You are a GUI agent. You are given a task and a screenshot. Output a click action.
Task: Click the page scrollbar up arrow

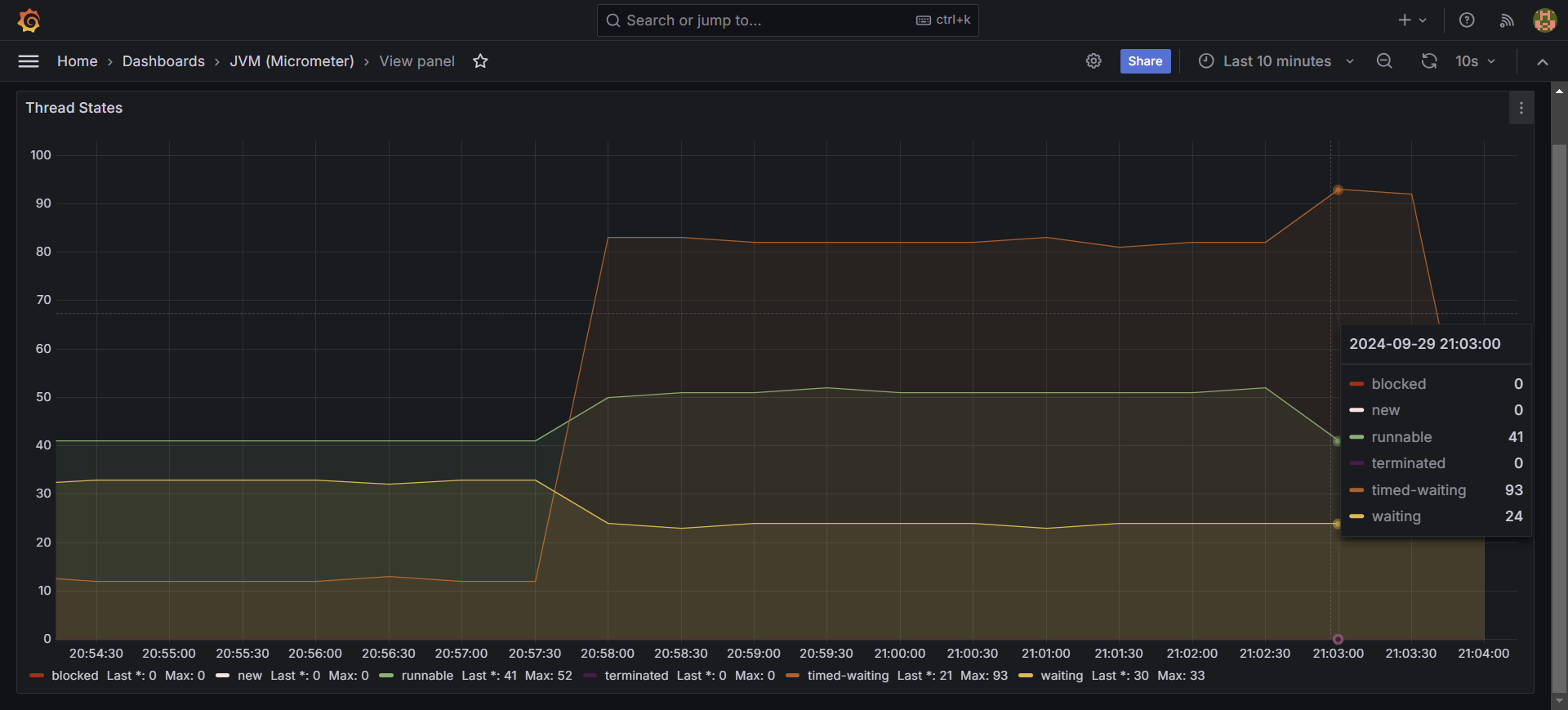click(x=1559, y=90)
